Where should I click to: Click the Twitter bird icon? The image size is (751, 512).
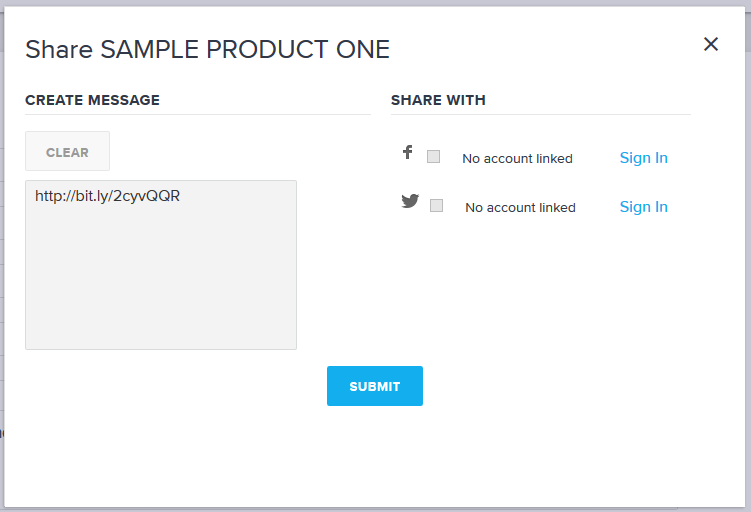click(x=410, y=201)
